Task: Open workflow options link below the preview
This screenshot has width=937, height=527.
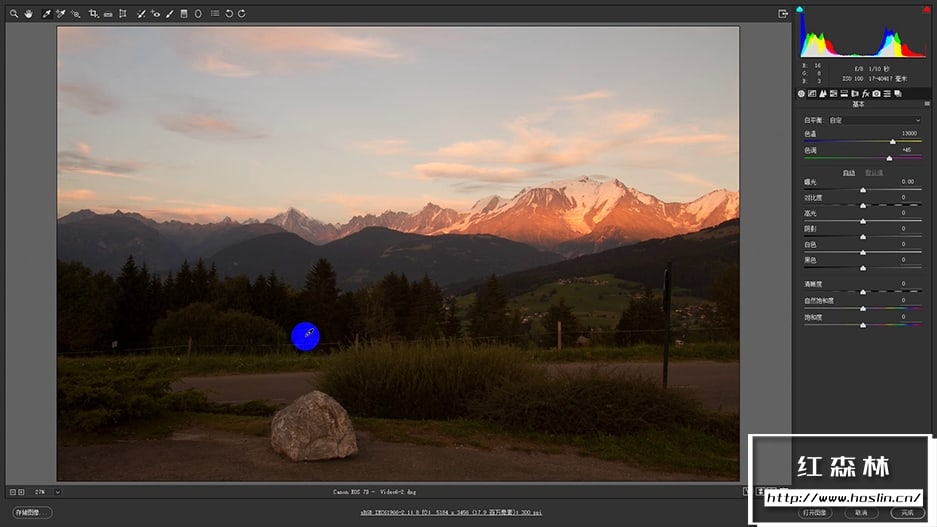Action: click(x=451, y=513)
